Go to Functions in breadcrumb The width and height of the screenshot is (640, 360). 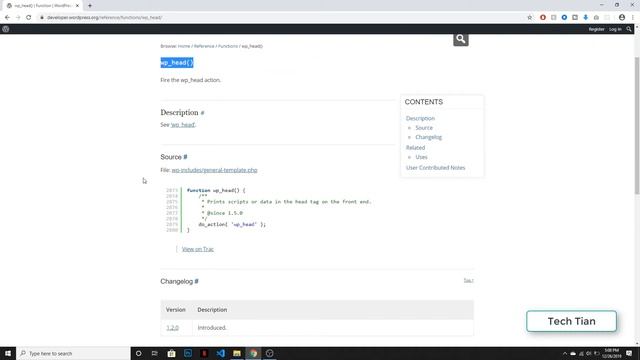228,46
